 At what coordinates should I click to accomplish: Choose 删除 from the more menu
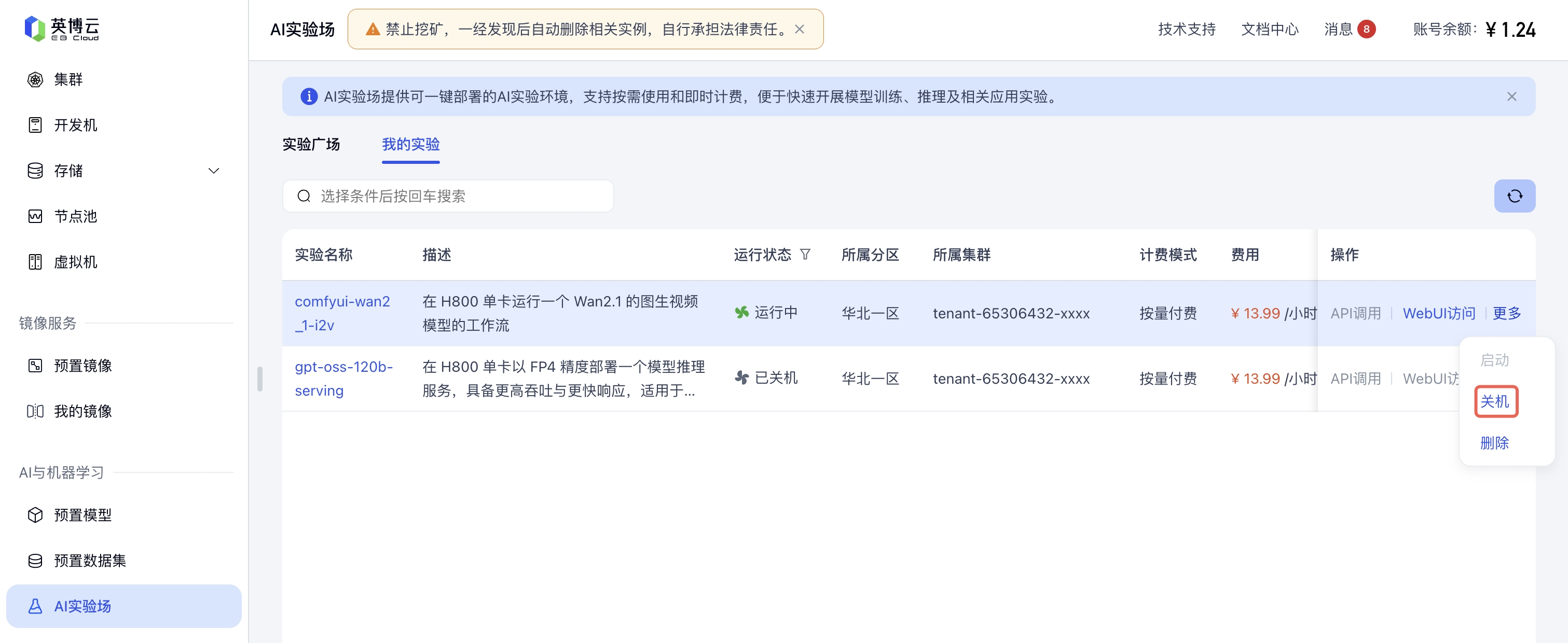[x=1494, y=443]
